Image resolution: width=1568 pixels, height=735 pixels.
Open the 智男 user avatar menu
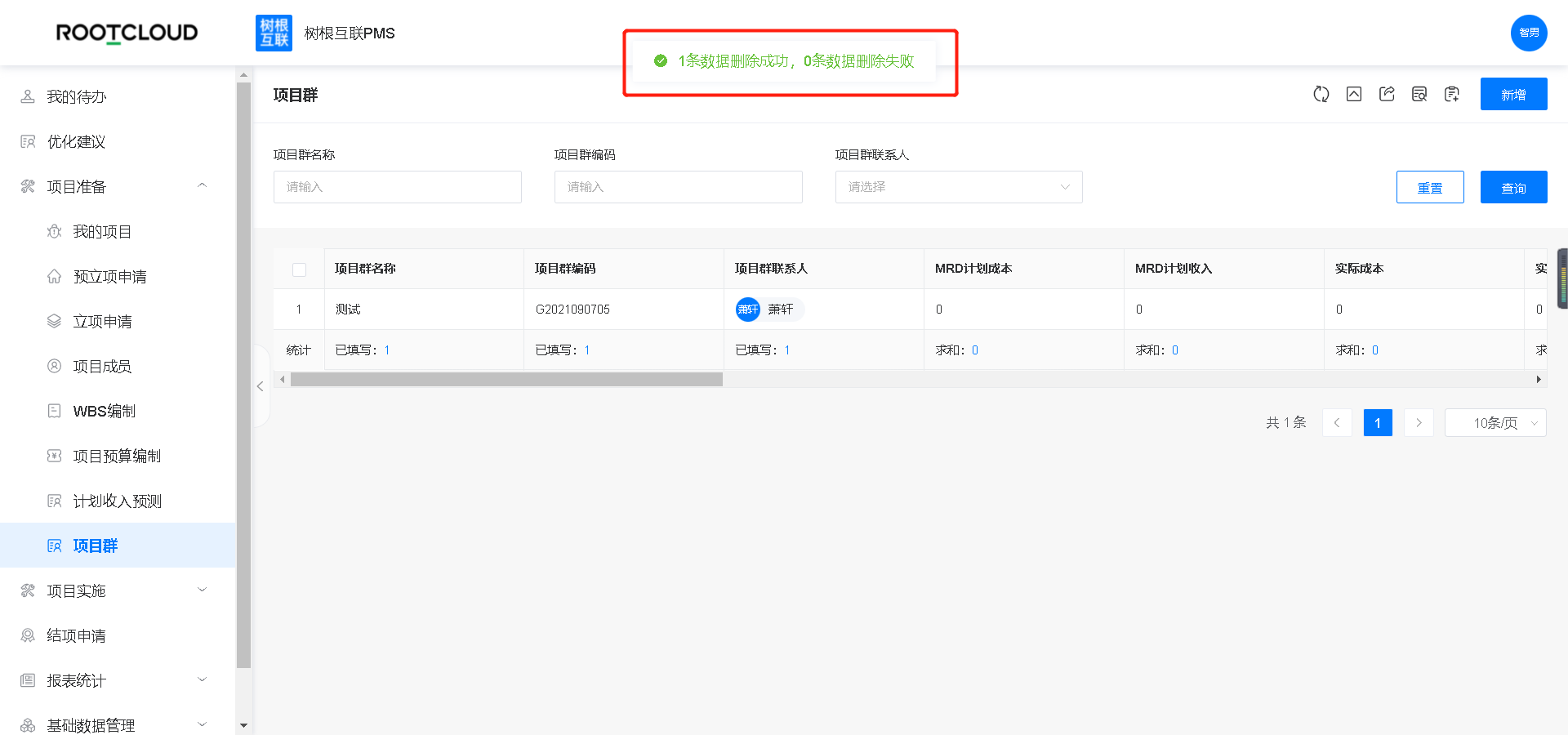point(1529,33)
